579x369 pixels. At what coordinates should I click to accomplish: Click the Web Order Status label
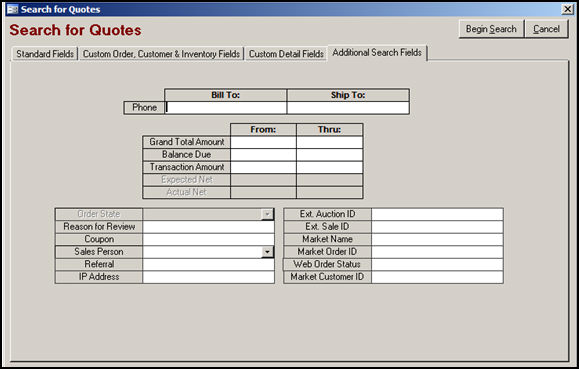328,264
